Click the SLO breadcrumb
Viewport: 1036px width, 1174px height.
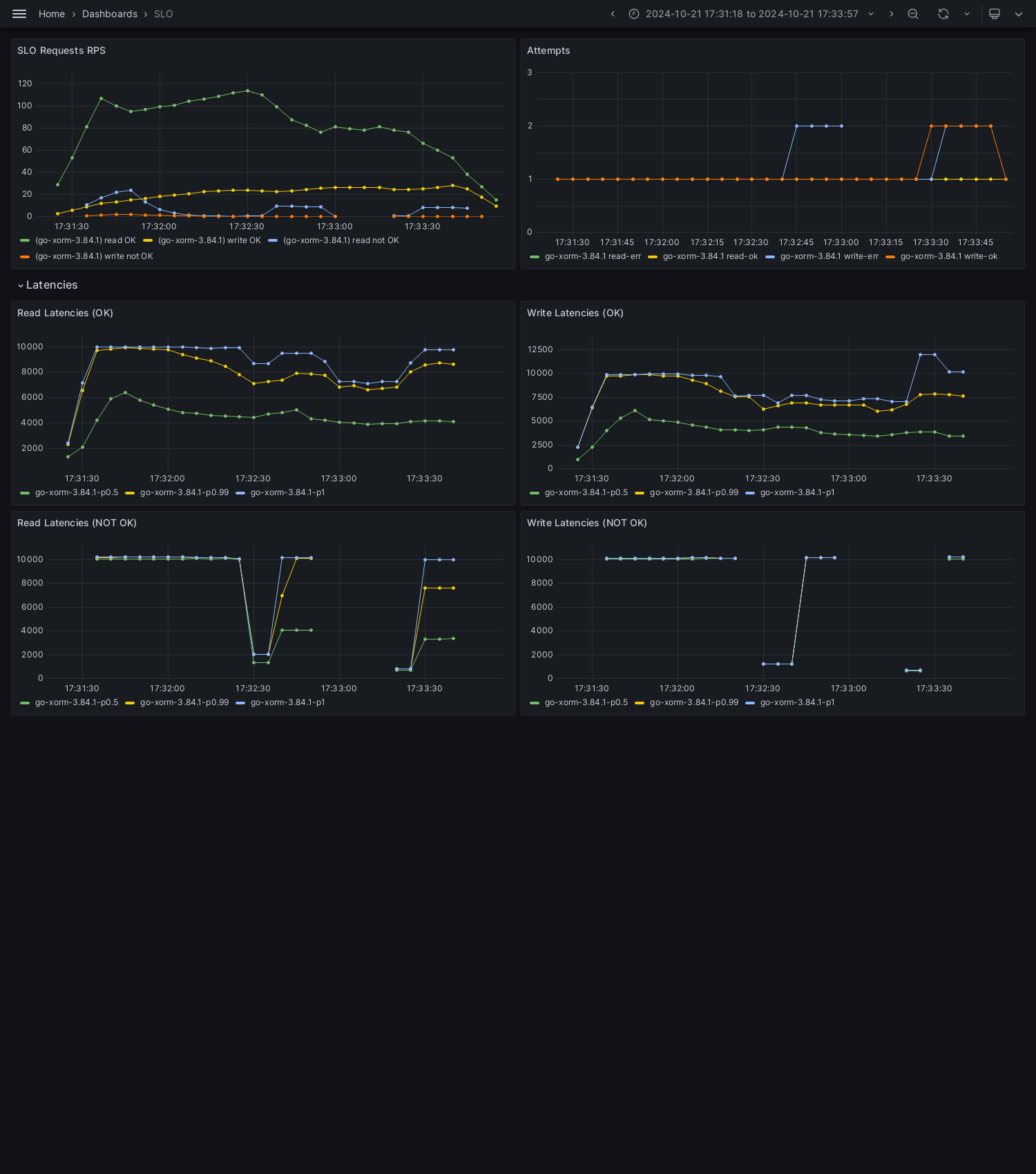tap(164, 14)
